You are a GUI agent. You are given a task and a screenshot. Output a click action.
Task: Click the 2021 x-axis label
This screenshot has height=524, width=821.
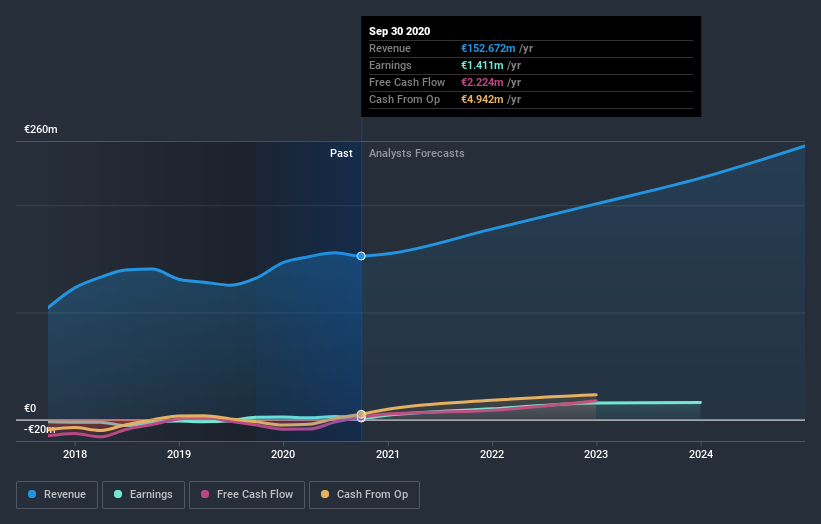point(387,454)
